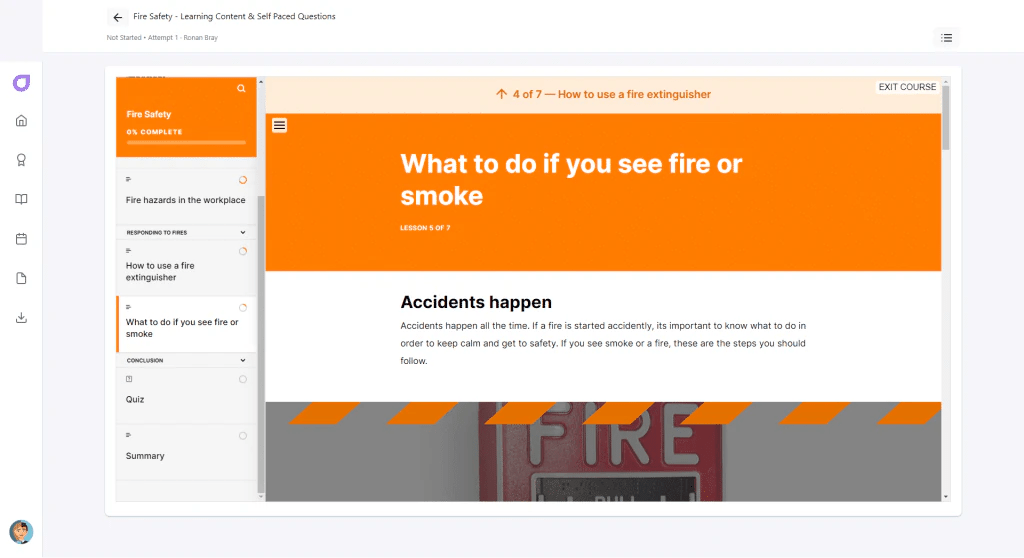The height and width of the screenshot is (558, 1024).
Task: Open the Quiz lesson
Action: [186, 395]
